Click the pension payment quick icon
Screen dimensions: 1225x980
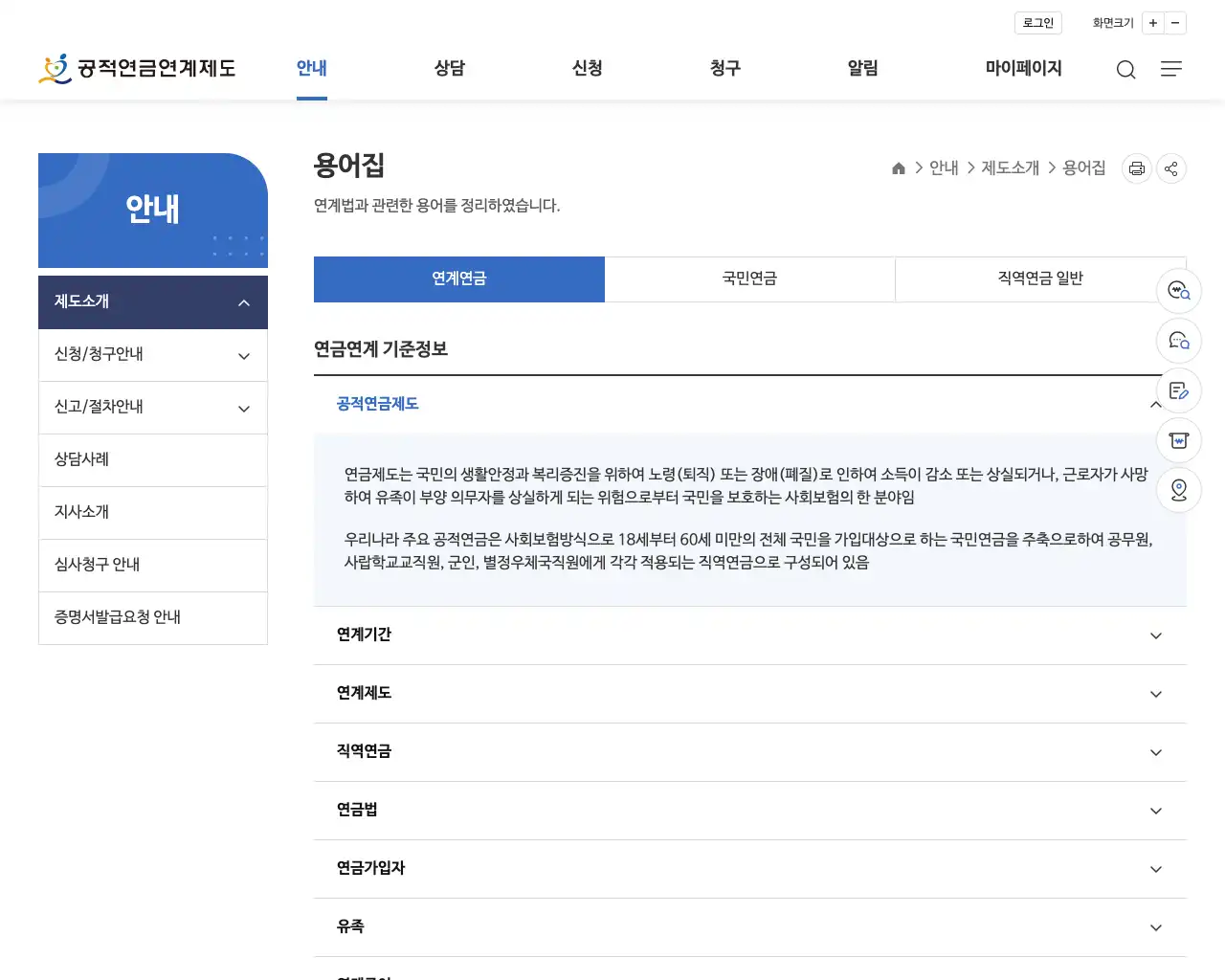(x=1178, y=440)
